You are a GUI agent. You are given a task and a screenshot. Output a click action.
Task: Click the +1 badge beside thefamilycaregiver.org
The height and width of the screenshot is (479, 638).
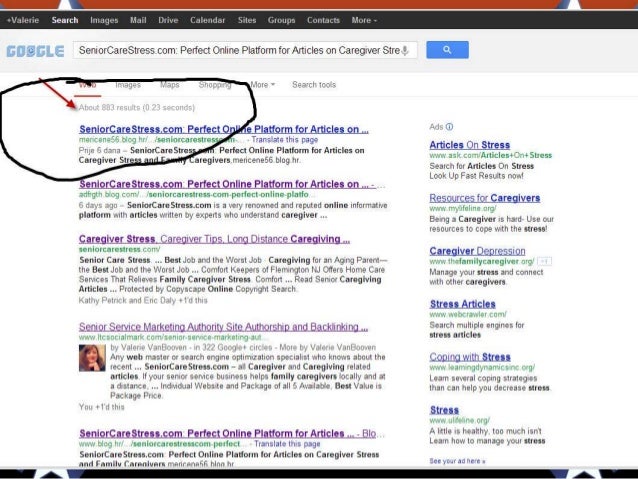coord(544,261)
